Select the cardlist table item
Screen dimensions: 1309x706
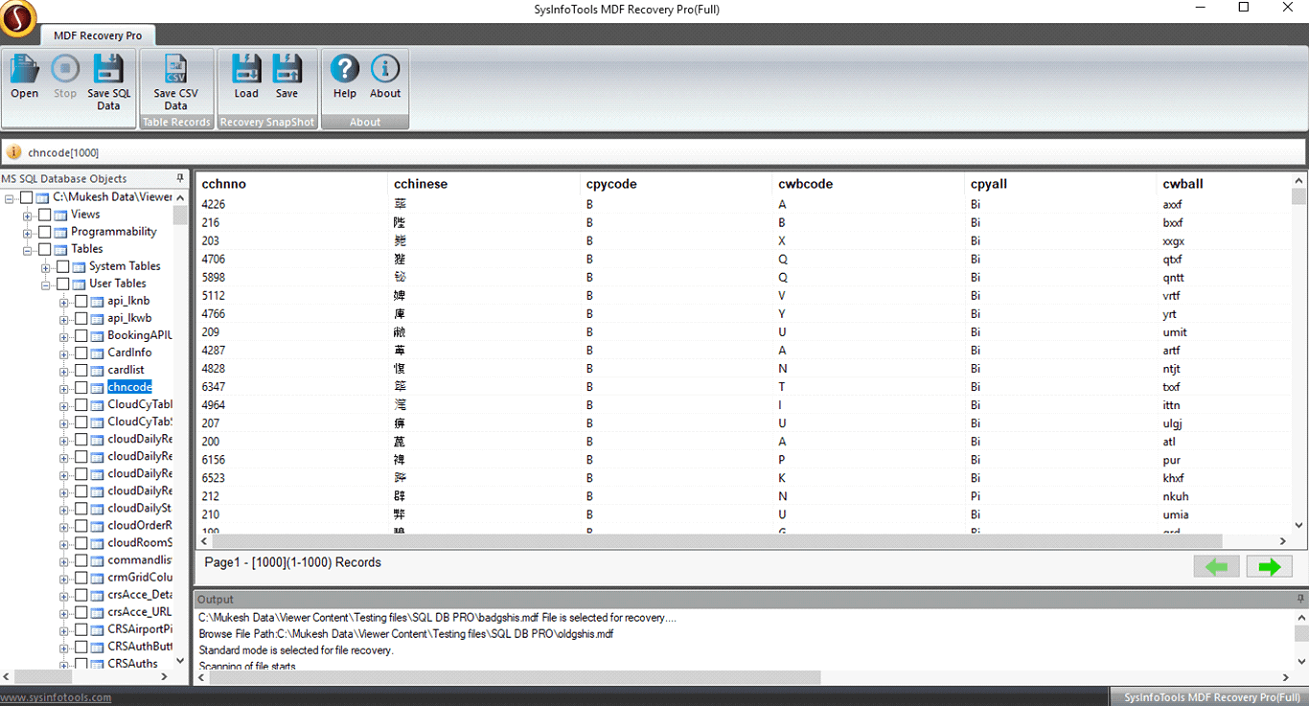[126, 370]
